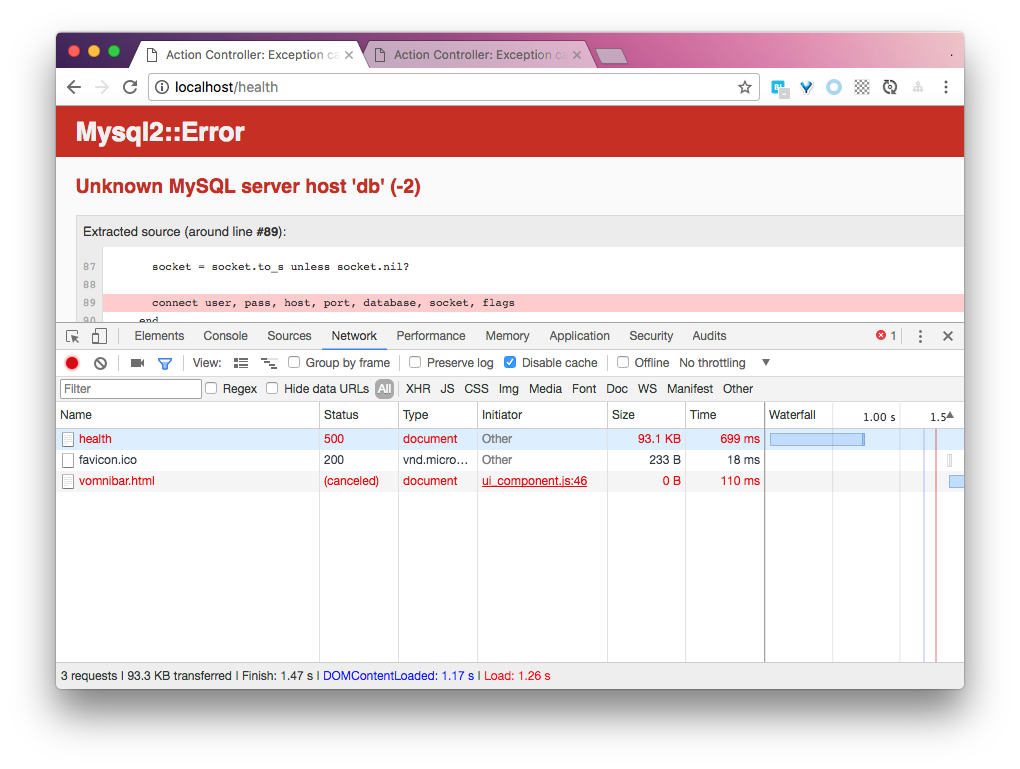Open a new browser tab
This screenshot has width=1020, height=769.
tap(611, 56)
